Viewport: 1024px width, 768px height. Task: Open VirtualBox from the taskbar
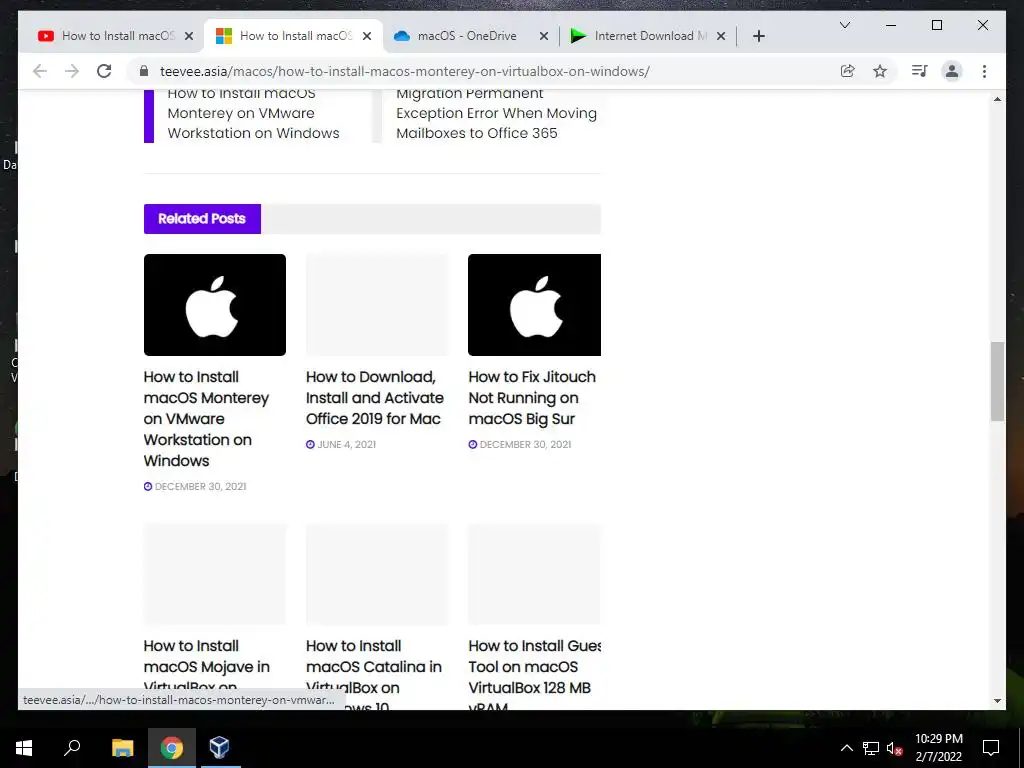tap(219, 748)
